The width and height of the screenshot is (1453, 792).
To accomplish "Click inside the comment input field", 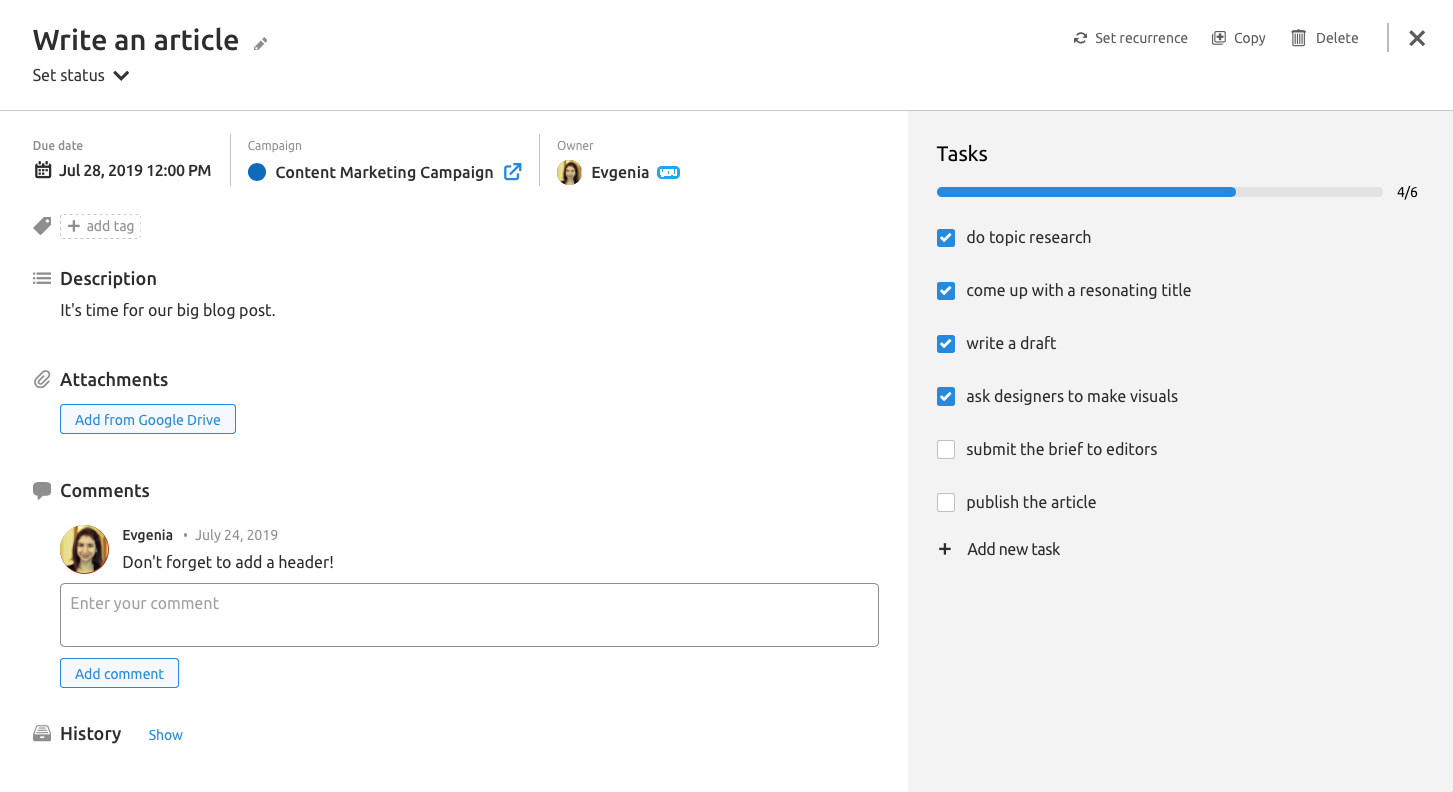I will coord(469,614).
